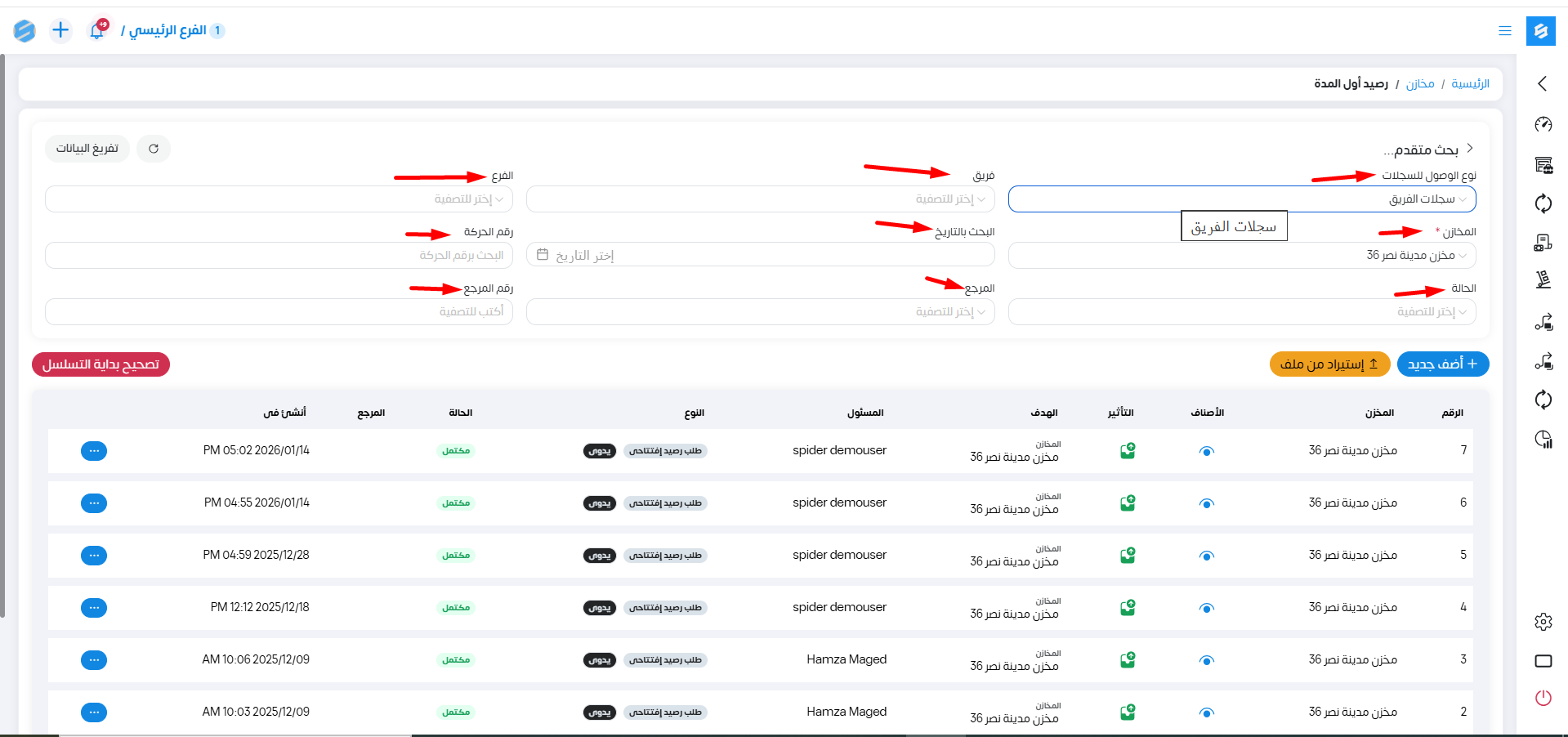Expand the الفرع filter dropdown
The height and width of the screenshot is (737, 1568).
point(279,199)
